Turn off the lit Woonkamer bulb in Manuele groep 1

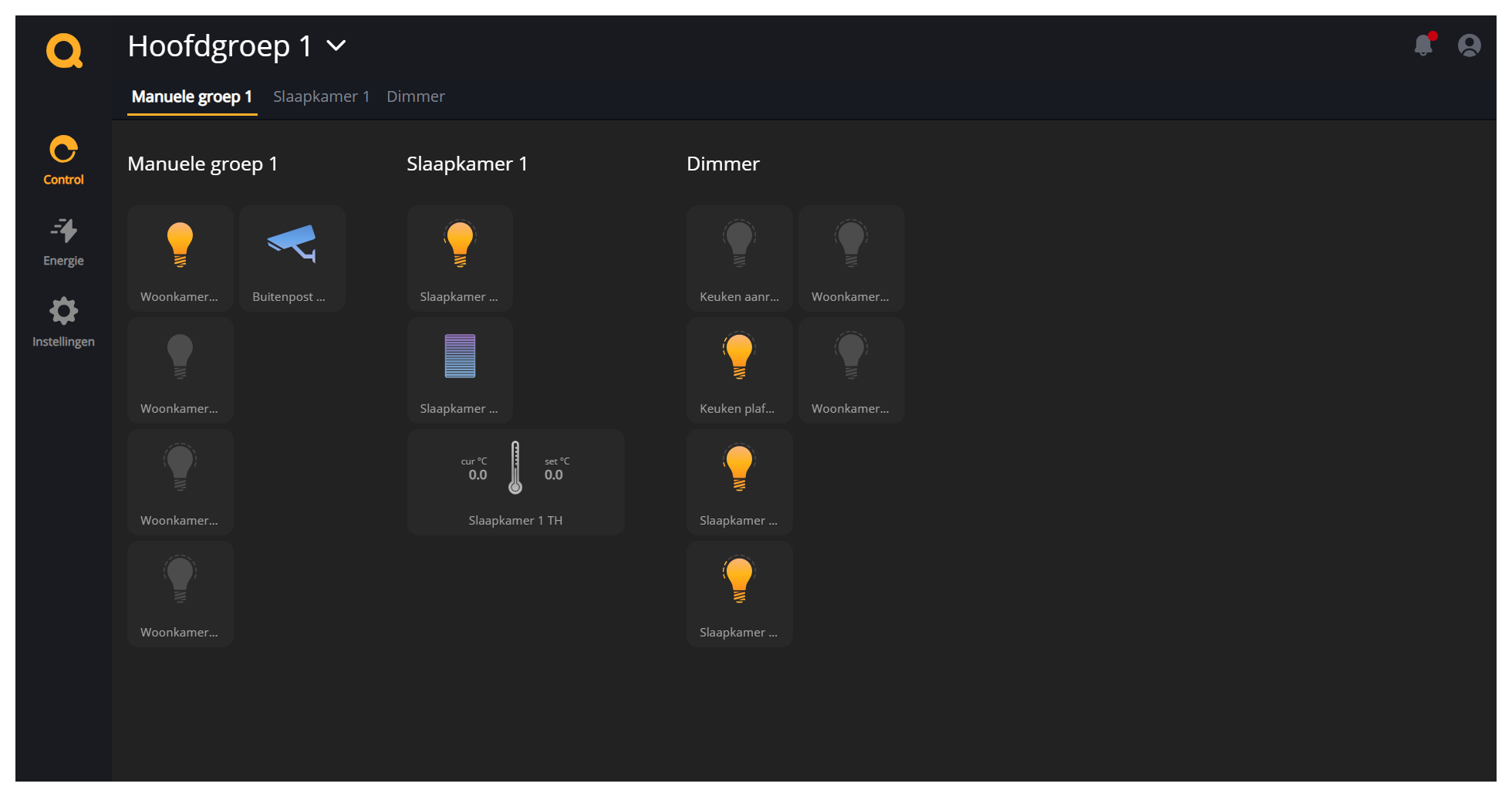180,258
